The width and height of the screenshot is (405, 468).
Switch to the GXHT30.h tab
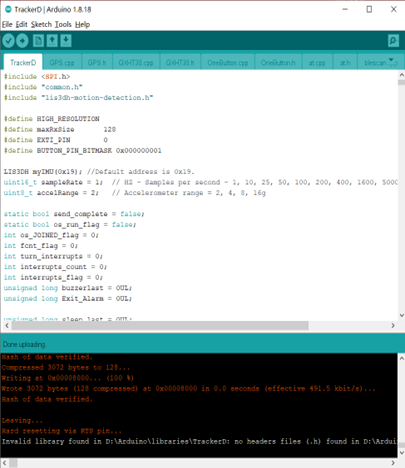[180, 63]
